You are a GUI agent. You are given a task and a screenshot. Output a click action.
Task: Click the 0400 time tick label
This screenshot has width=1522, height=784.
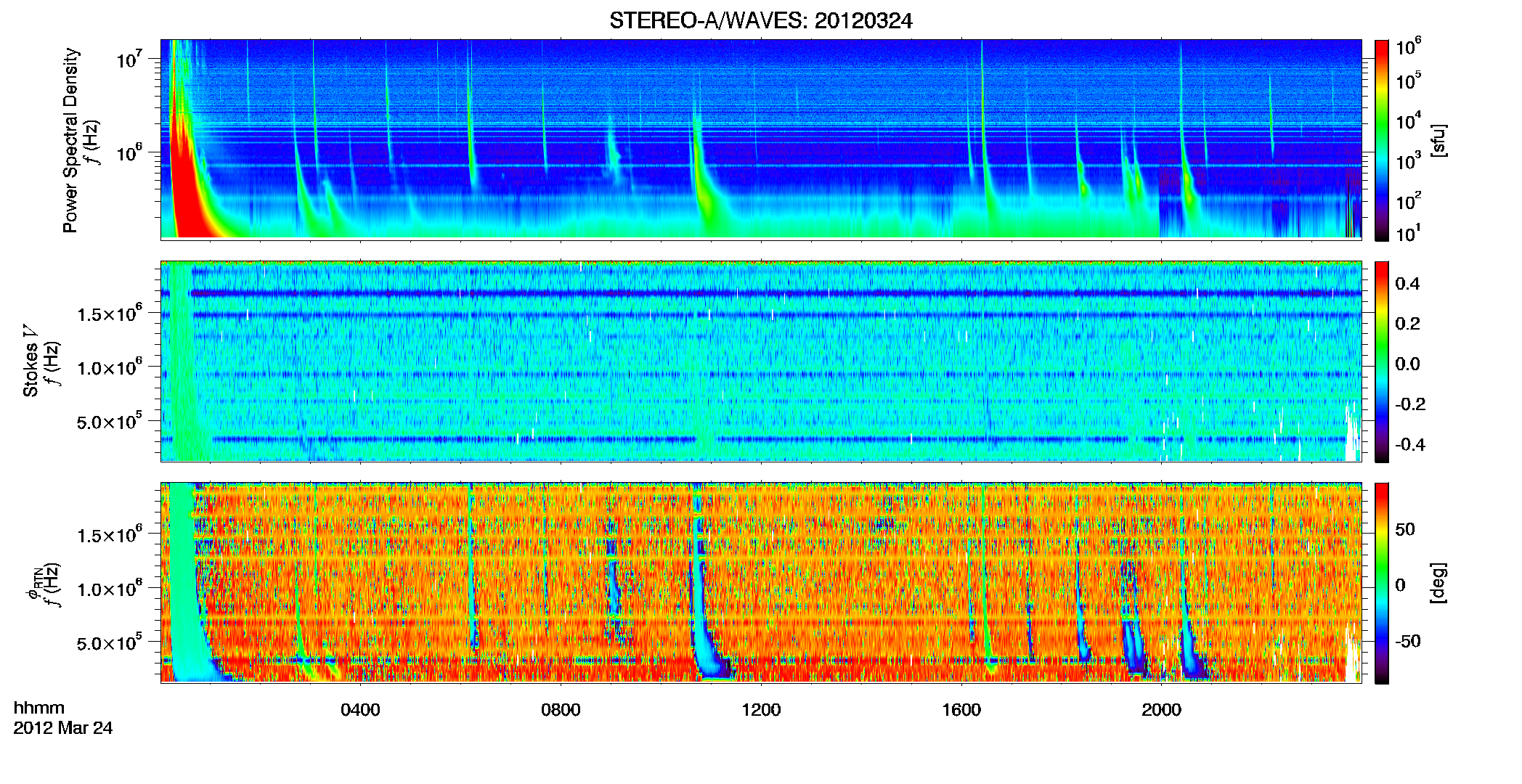(360, 709)
